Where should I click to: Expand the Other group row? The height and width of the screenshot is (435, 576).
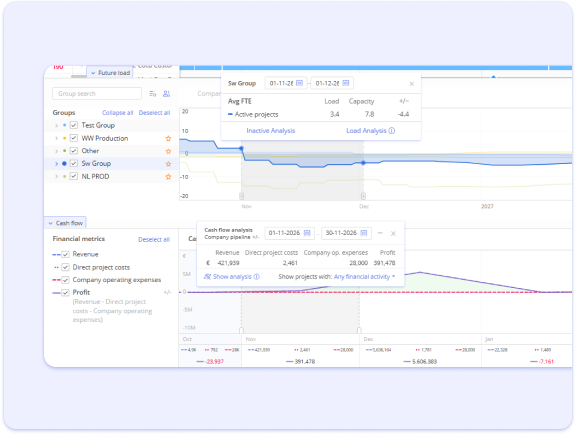coord(56,151)
